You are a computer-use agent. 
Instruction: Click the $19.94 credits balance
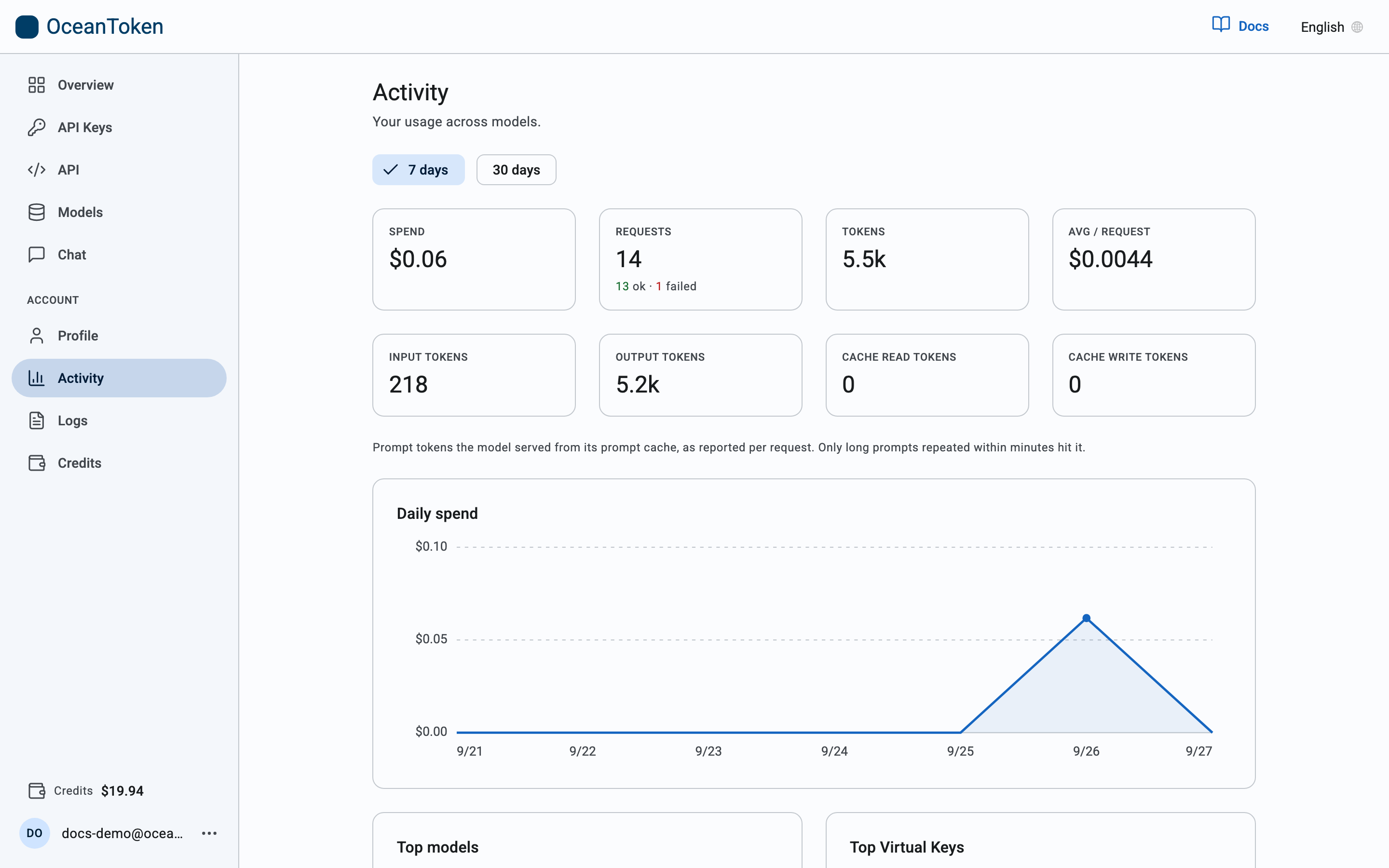pos(122,790)
